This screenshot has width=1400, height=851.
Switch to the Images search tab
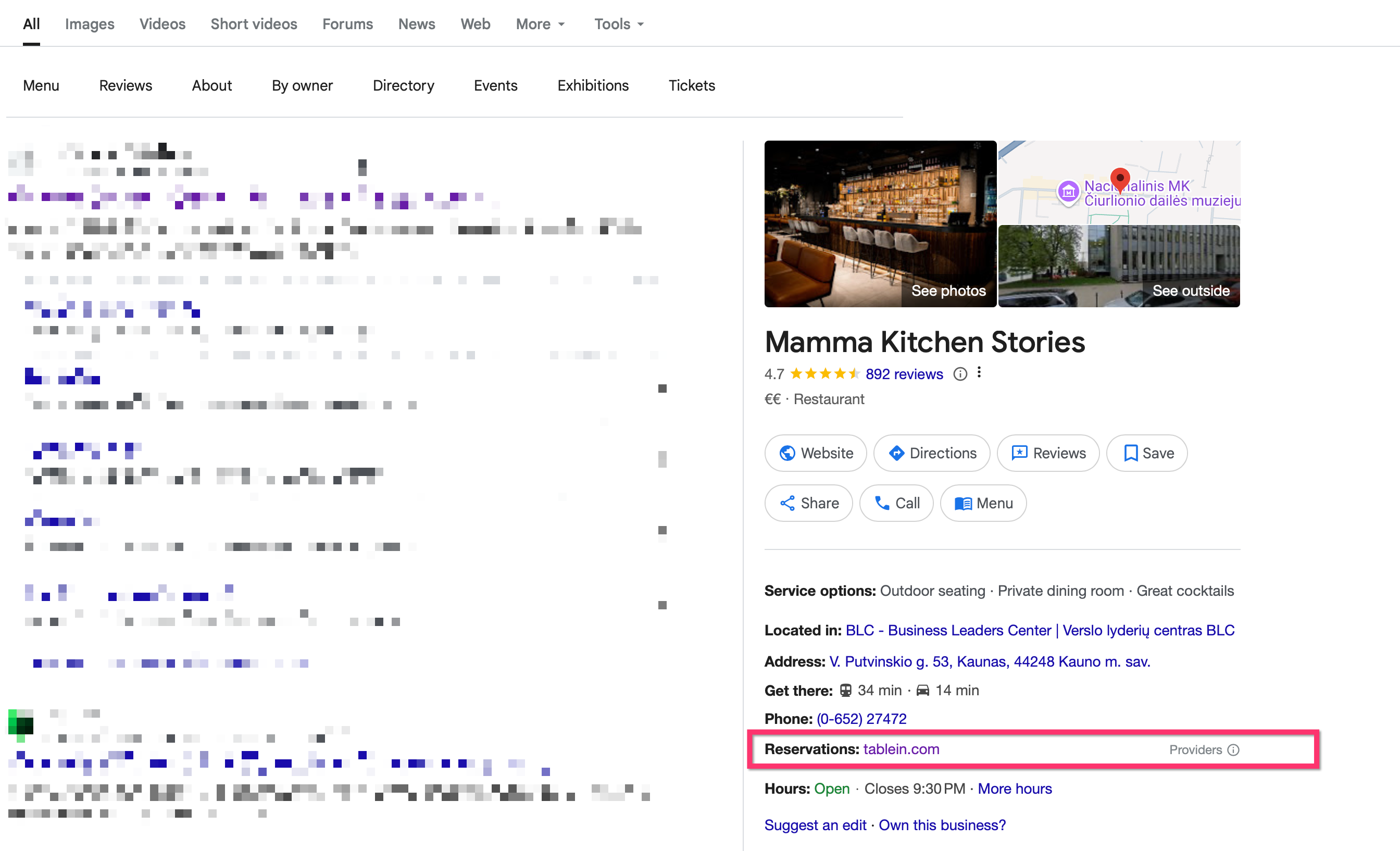point(89,24)
